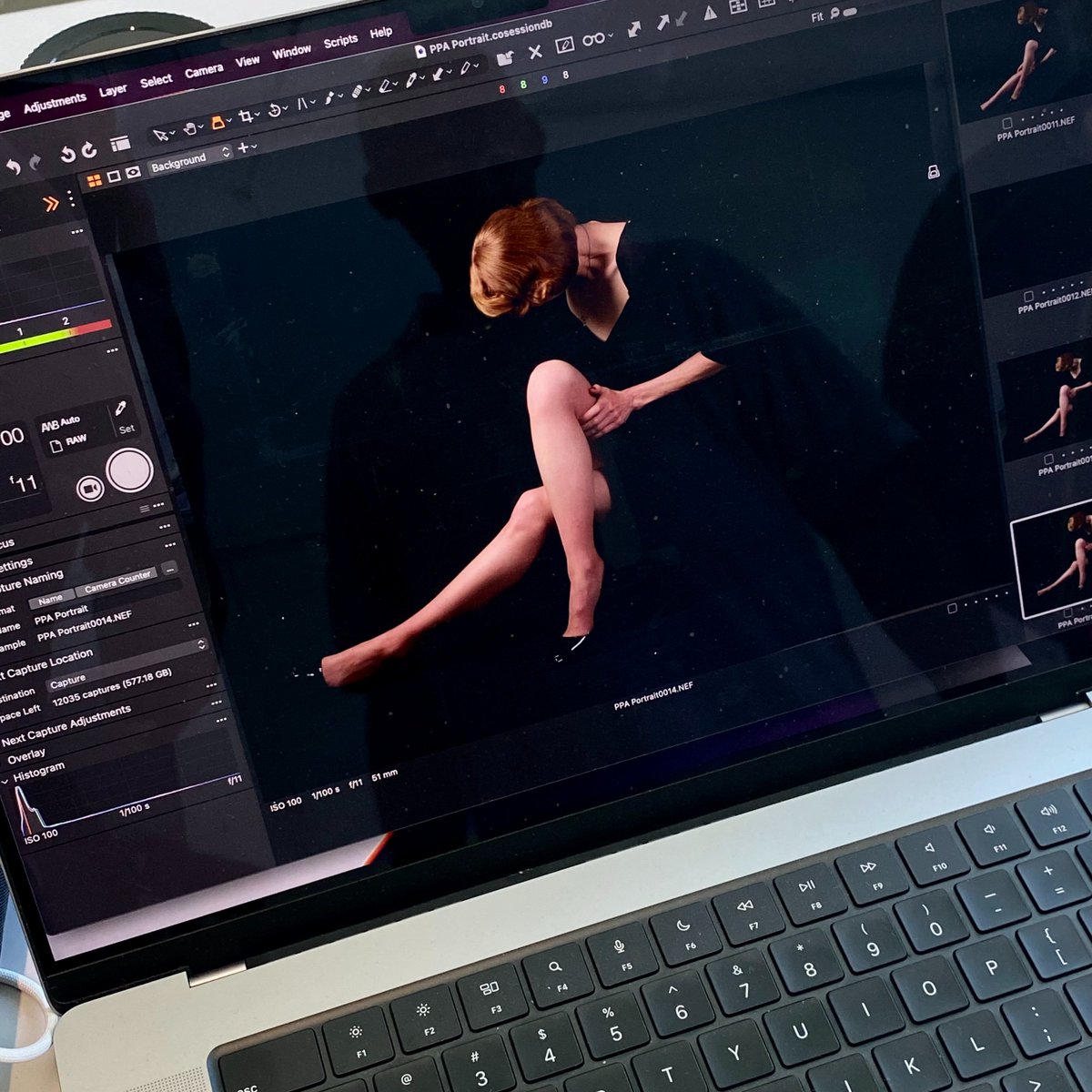The width and height of the screenshot is (1092, 1092).
Task: Open the Background layer dropdown
Action: tap(190, 159)
